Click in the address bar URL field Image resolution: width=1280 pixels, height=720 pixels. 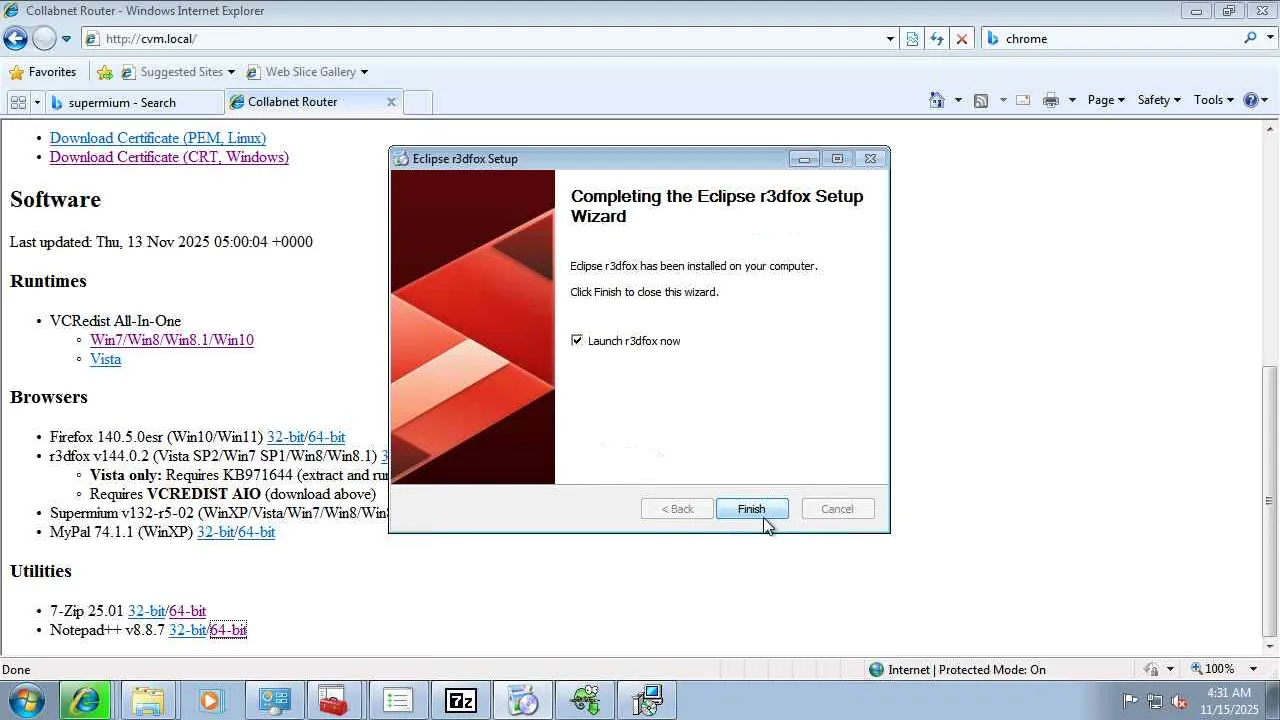490,39
